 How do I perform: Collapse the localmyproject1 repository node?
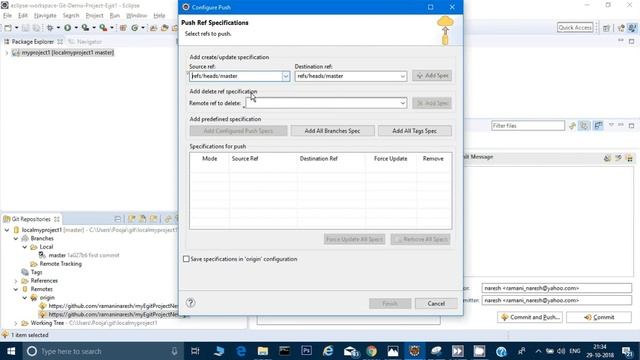pyautogui.click(x=7, y=230)
